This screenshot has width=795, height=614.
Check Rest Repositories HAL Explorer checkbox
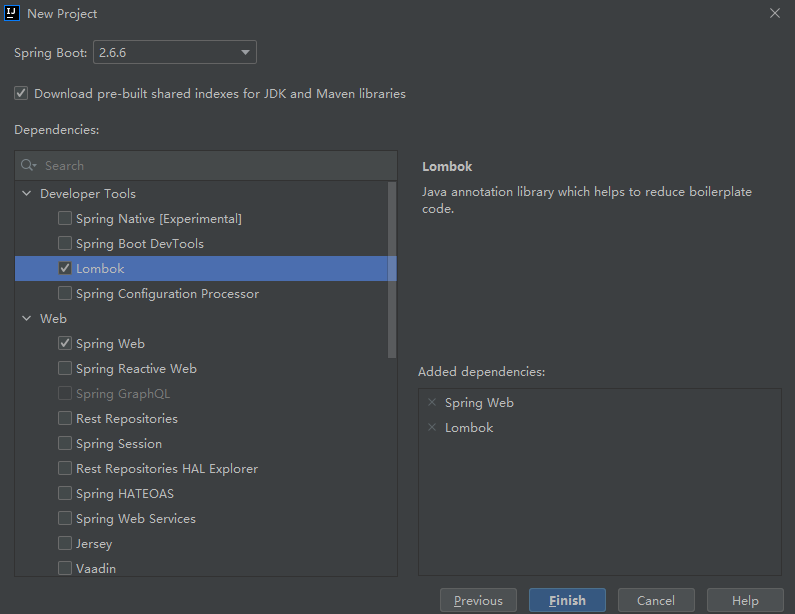click(65, 468)
